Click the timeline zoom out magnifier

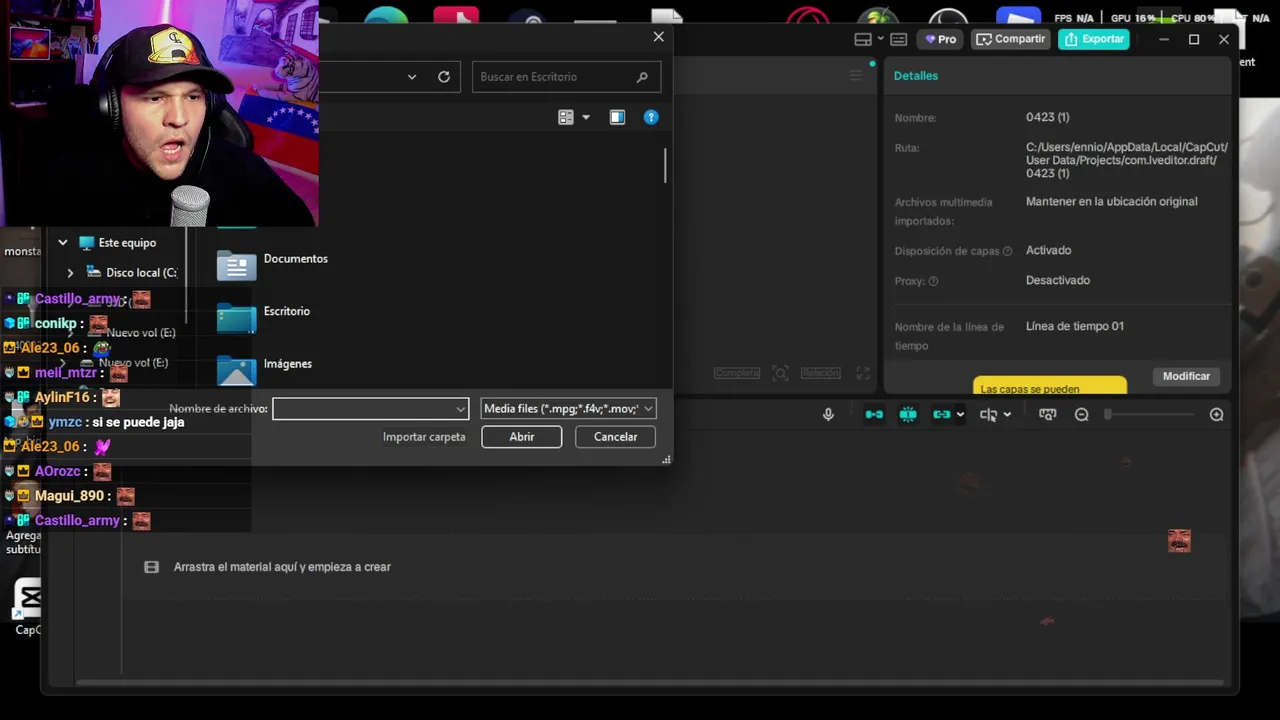point(1081,414)
